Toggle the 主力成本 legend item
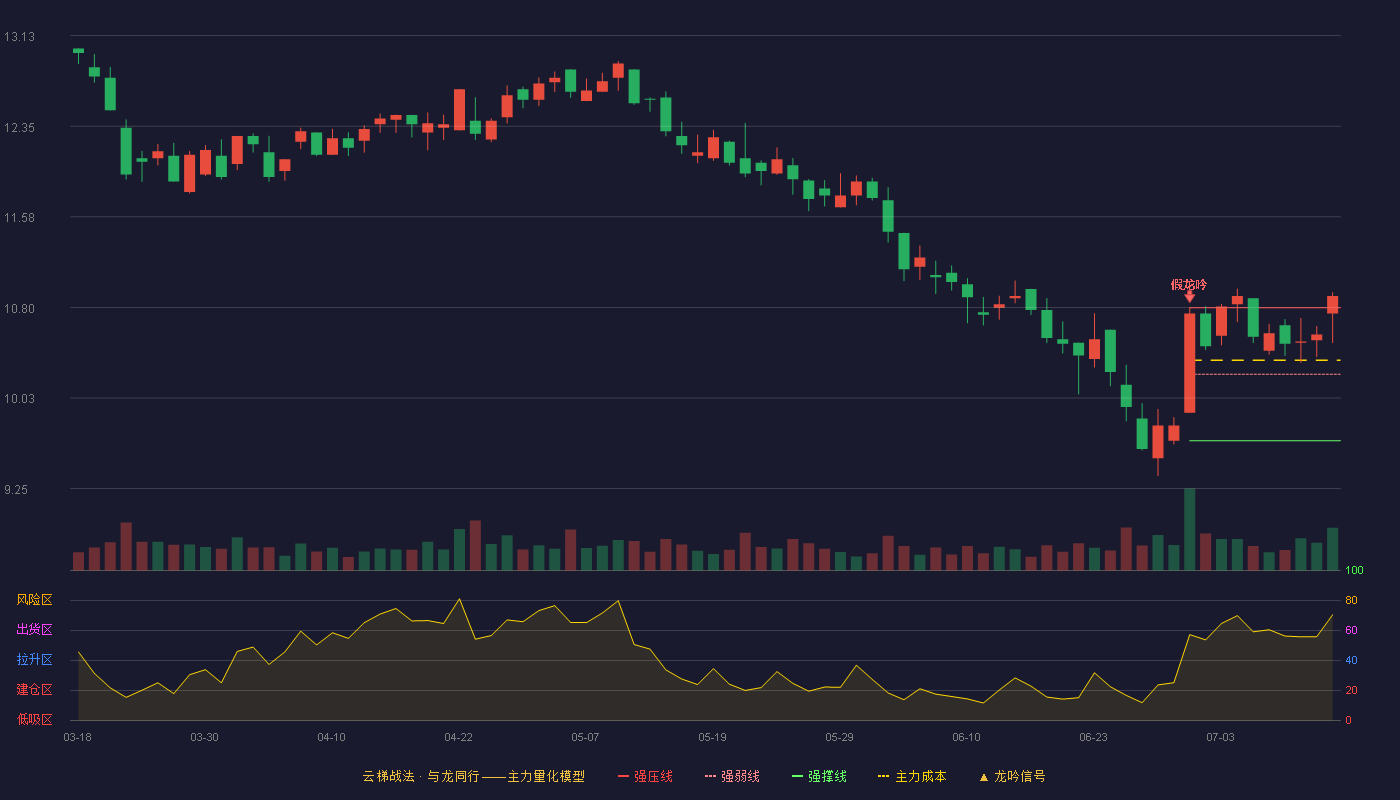The width and height of the screenshot is (1400, 800). point(912,776)
